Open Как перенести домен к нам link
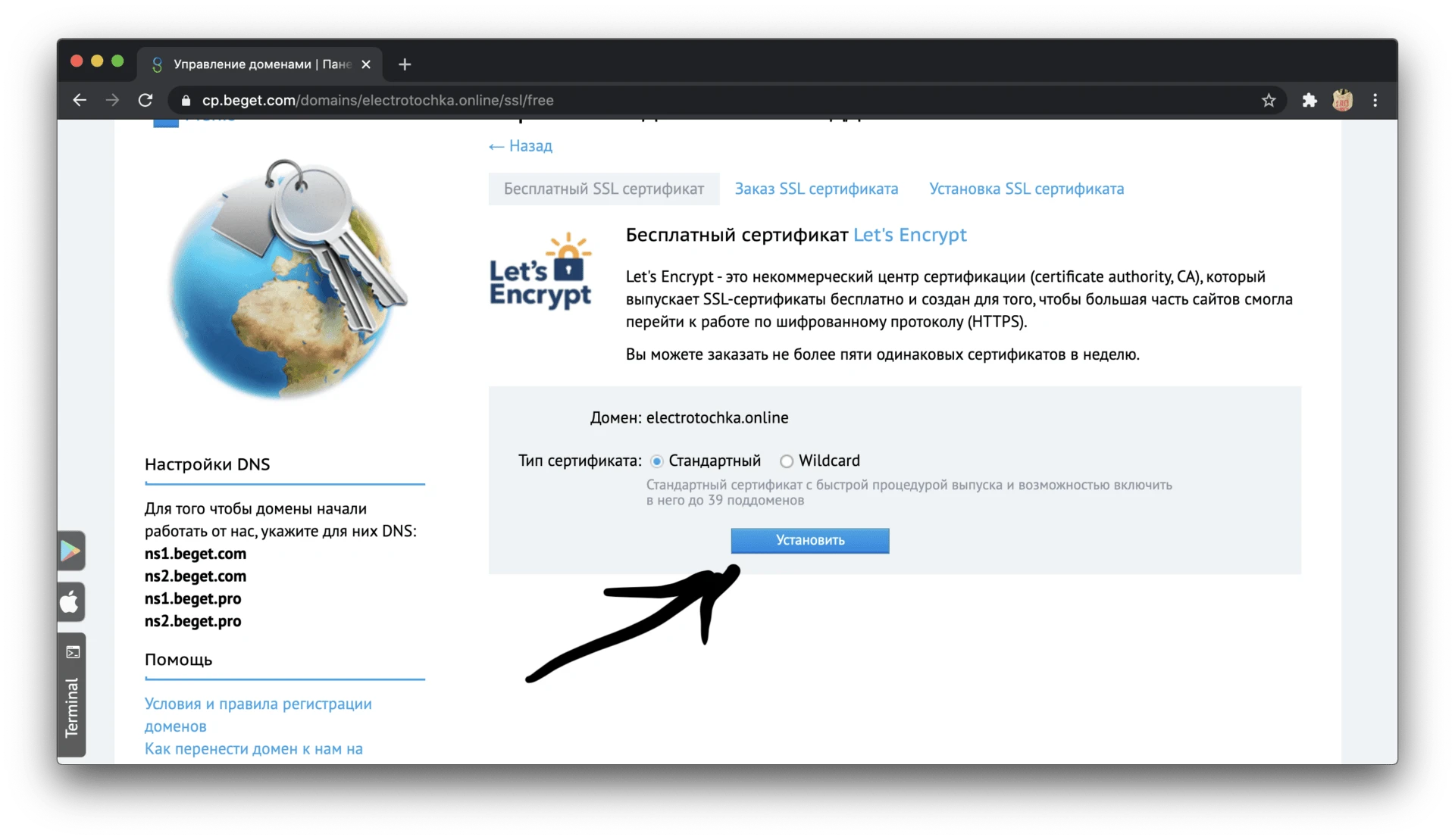 (254, 748)
